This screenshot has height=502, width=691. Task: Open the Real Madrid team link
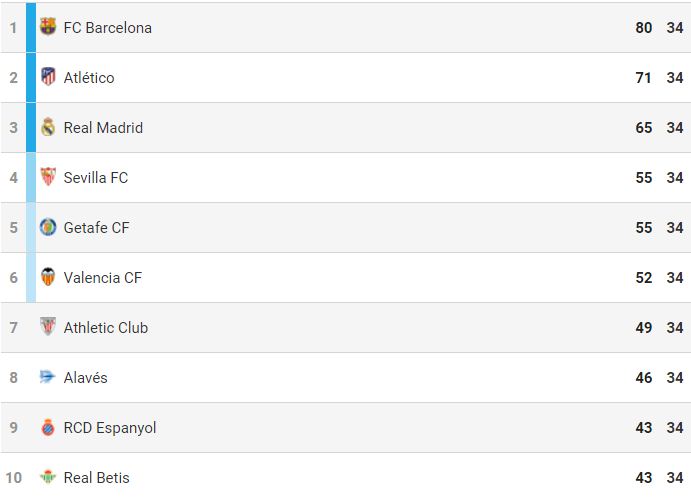[x=103, y=128]
